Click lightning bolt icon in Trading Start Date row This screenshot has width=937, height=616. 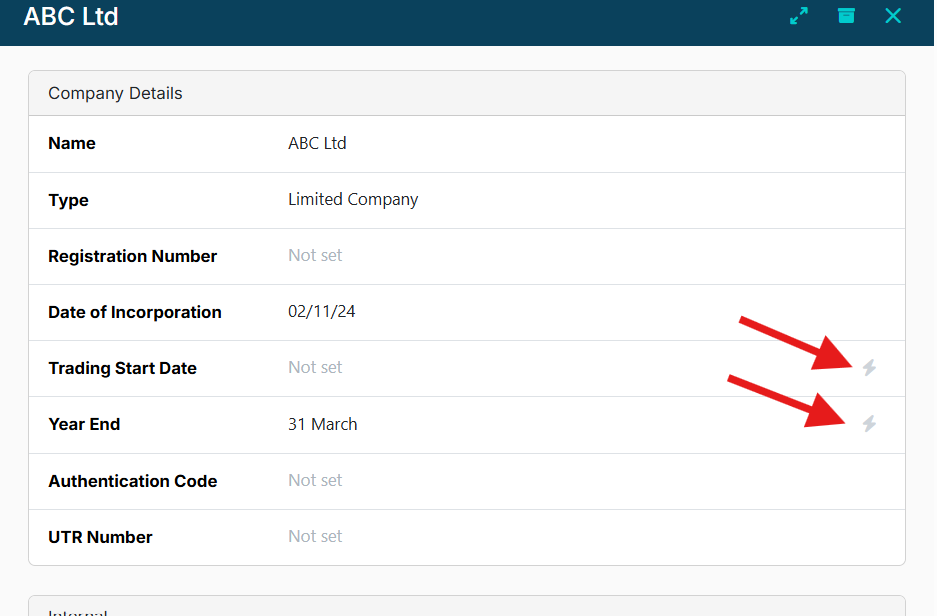pos(869,367)
